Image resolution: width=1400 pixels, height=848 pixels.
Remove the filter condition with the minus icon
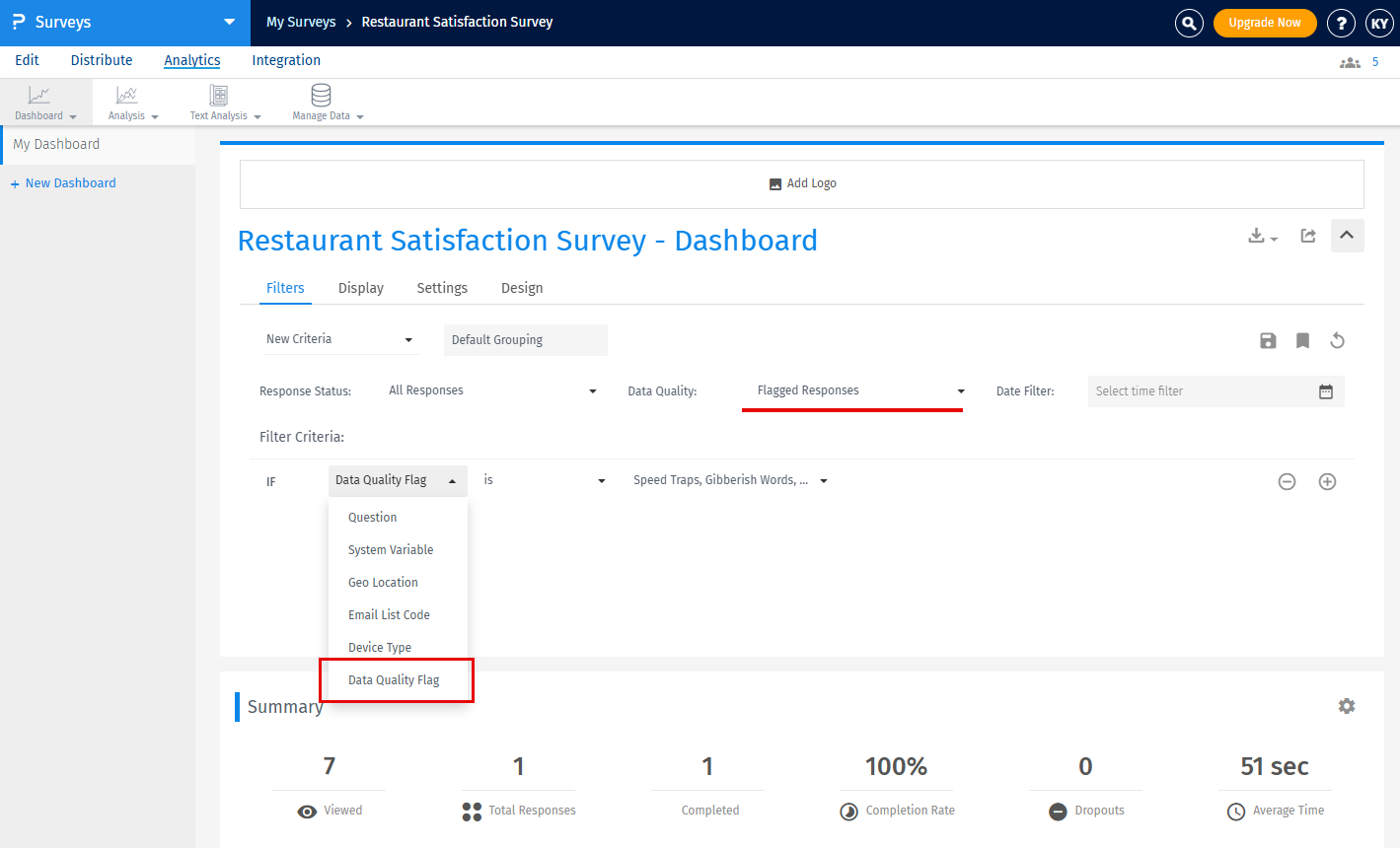pos(1287,481)
